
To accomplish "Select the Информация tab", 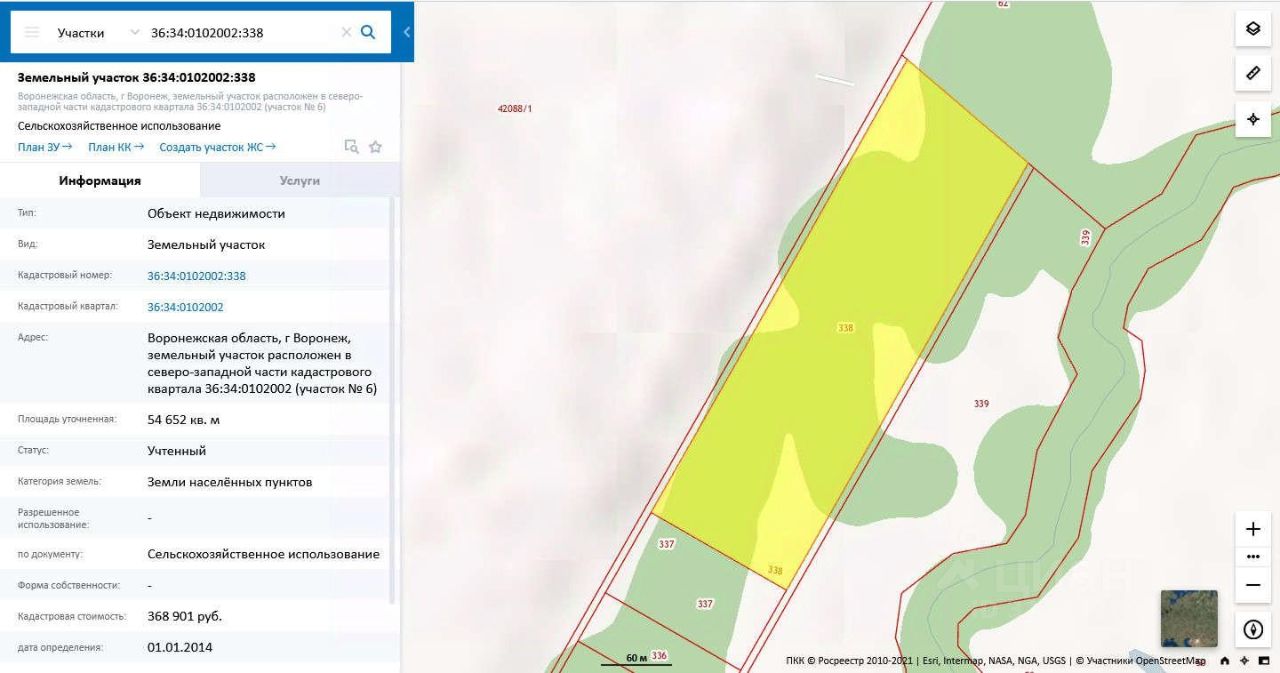I will click(x=100, y=181).
